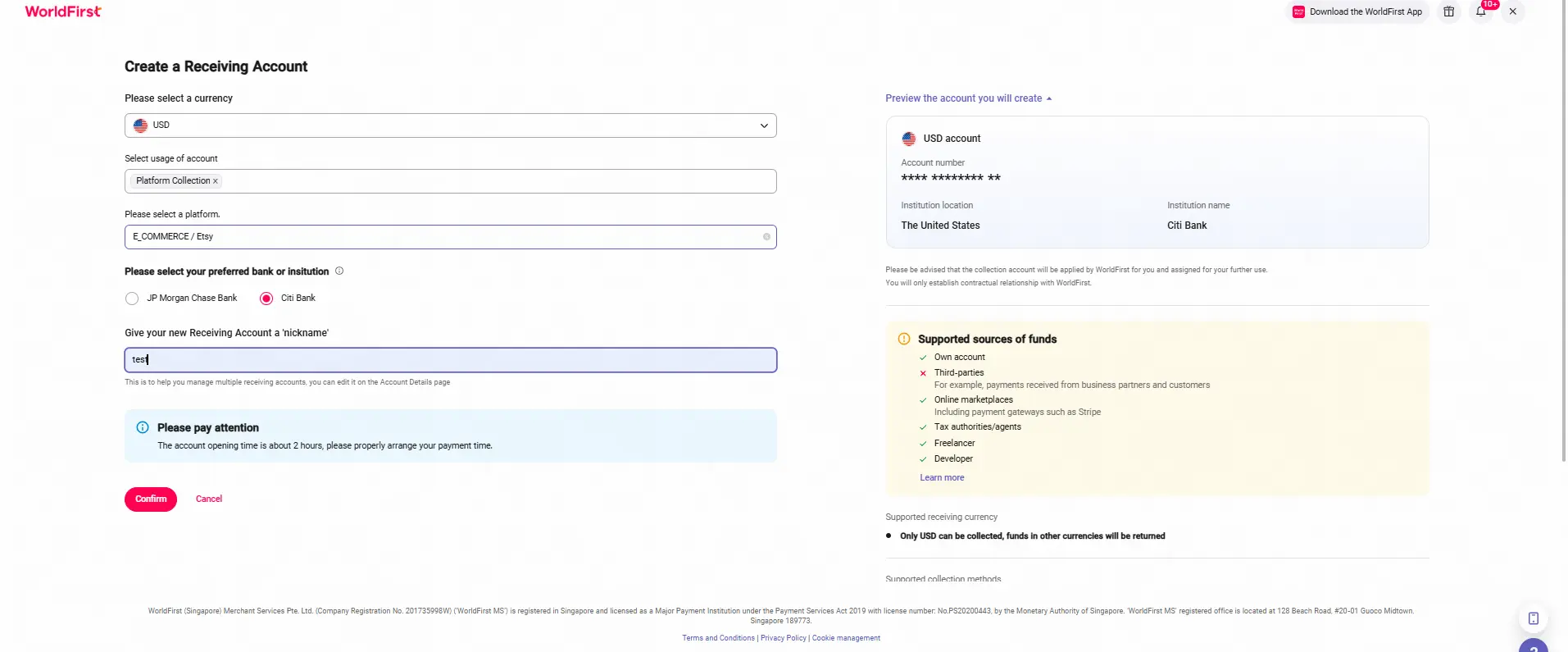Click the info icon next to preferred bank

pyautogui.click(x=339, y=271)
